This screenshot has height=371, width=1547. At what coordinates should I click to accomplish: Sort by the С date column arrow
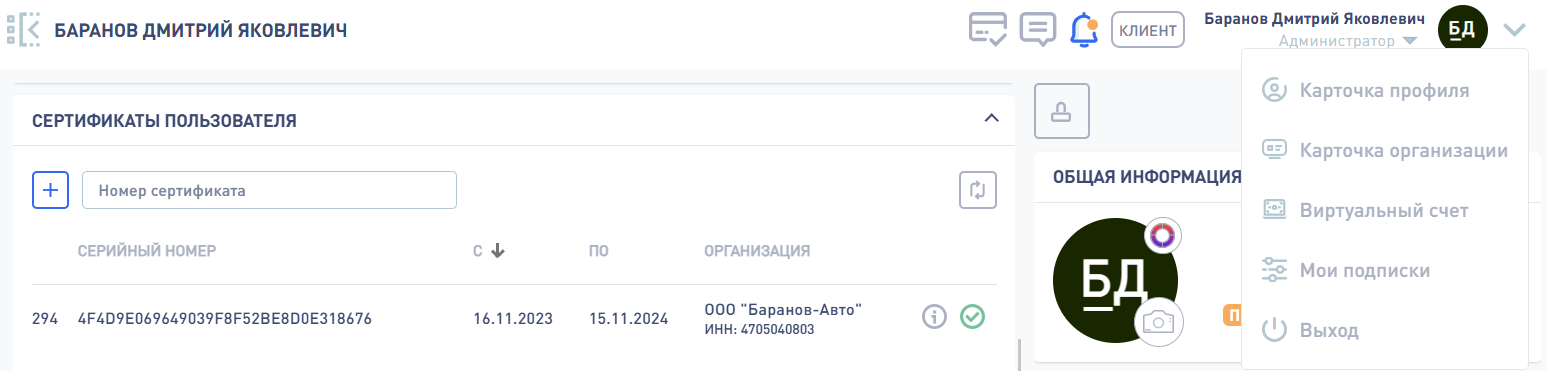point(497,250)
